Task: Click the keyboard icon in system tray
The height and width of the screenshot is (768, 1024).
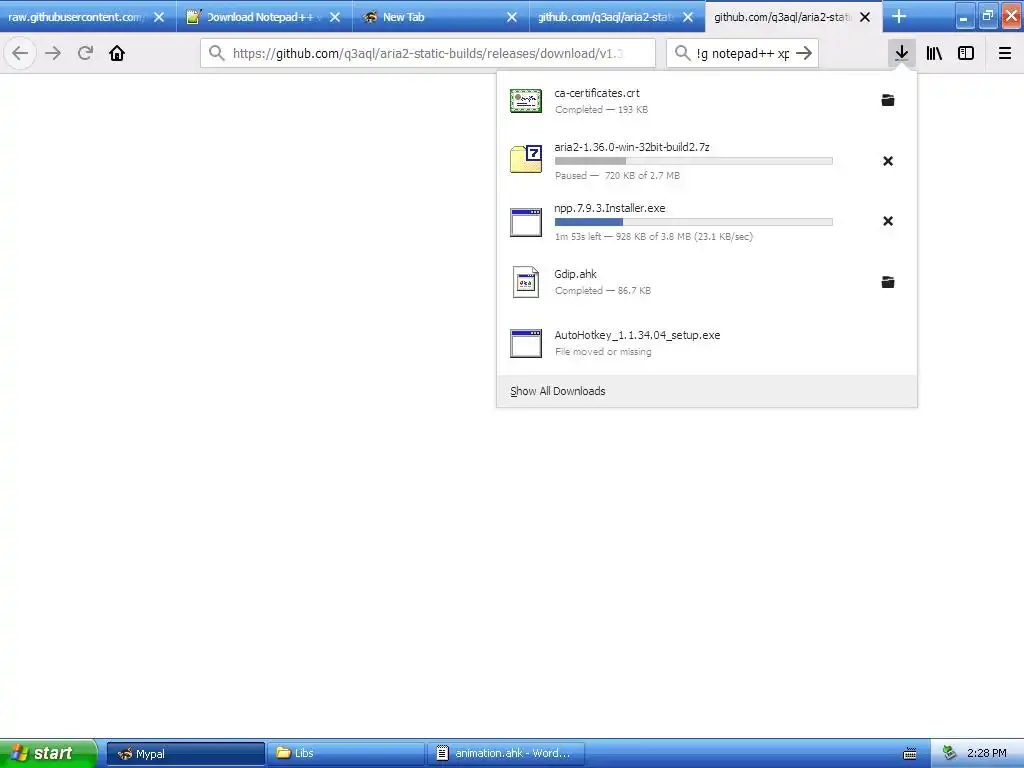Action: [910, 754]
